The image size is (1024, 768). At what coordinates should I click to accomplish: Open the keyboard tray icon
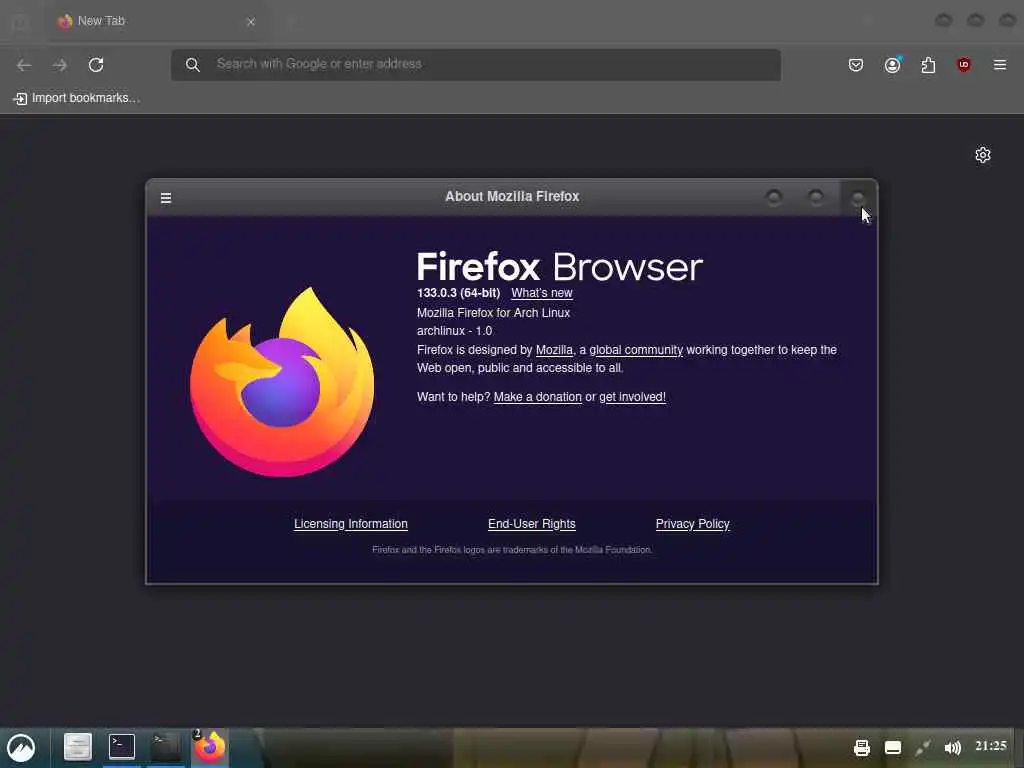point(893,748)
